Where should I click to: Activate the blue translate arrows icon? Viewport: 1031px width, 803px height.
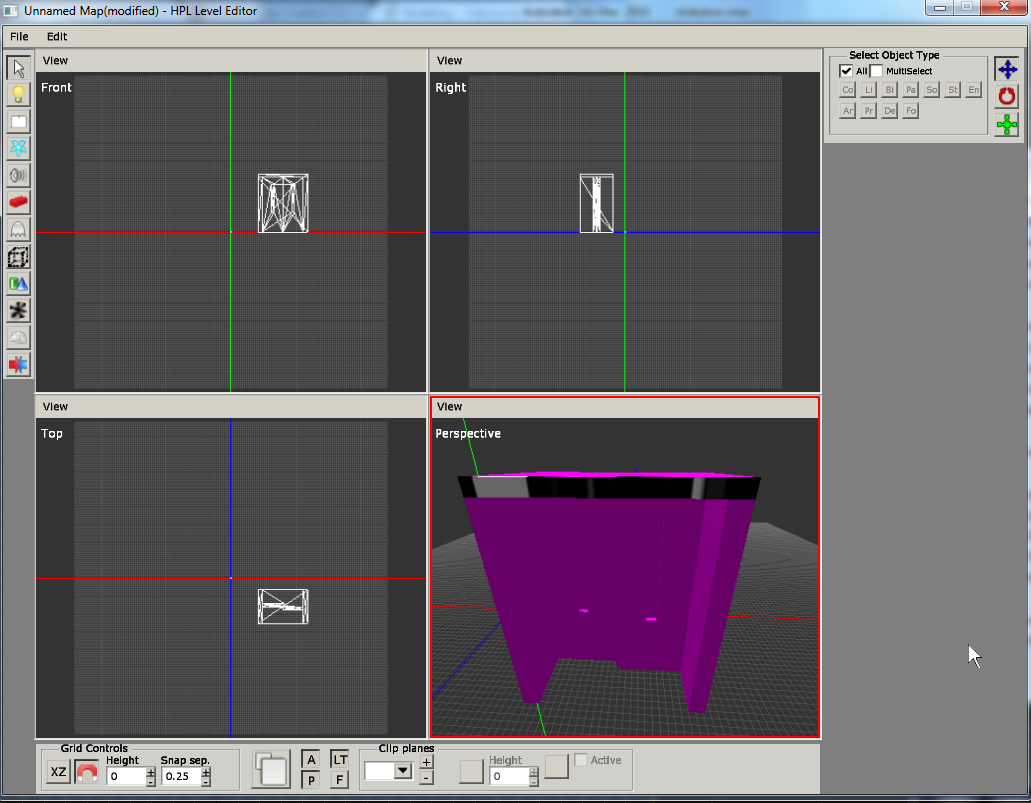click(x=1007, y=69)
